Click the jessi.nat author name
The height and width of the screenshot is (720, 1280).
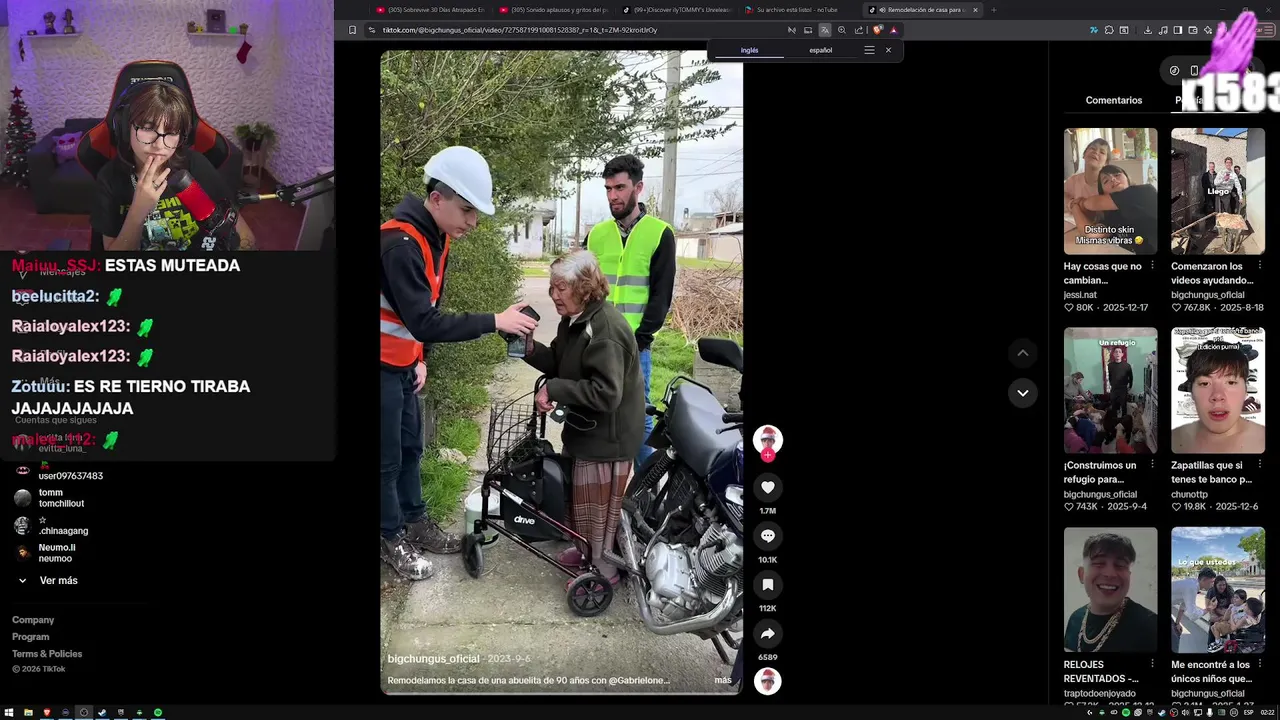tap(1080, 295)
